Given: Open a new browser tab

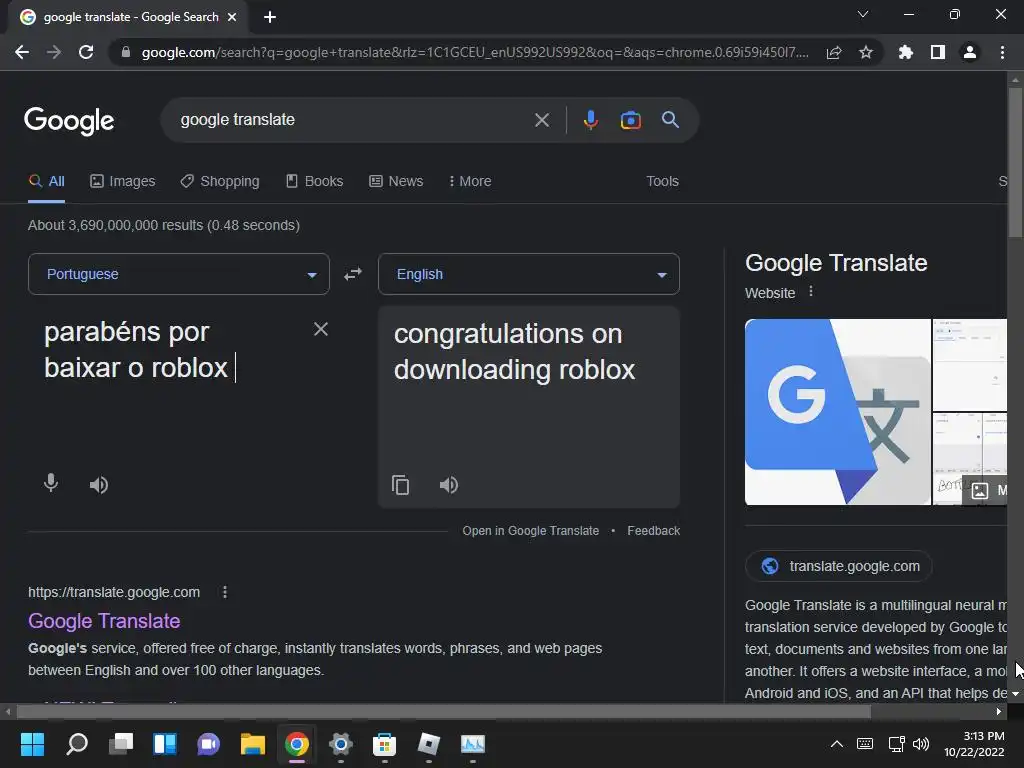Looking at the screenshot, I should [x=270, y=17].
